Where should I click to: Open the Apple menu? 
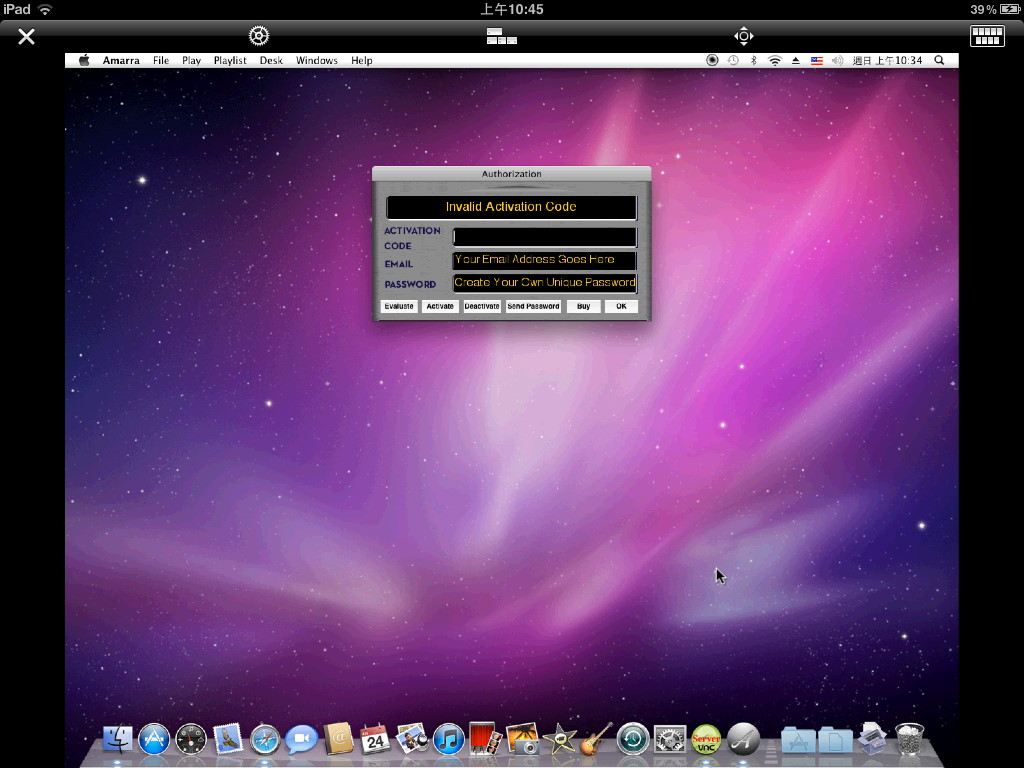point(84,60)
